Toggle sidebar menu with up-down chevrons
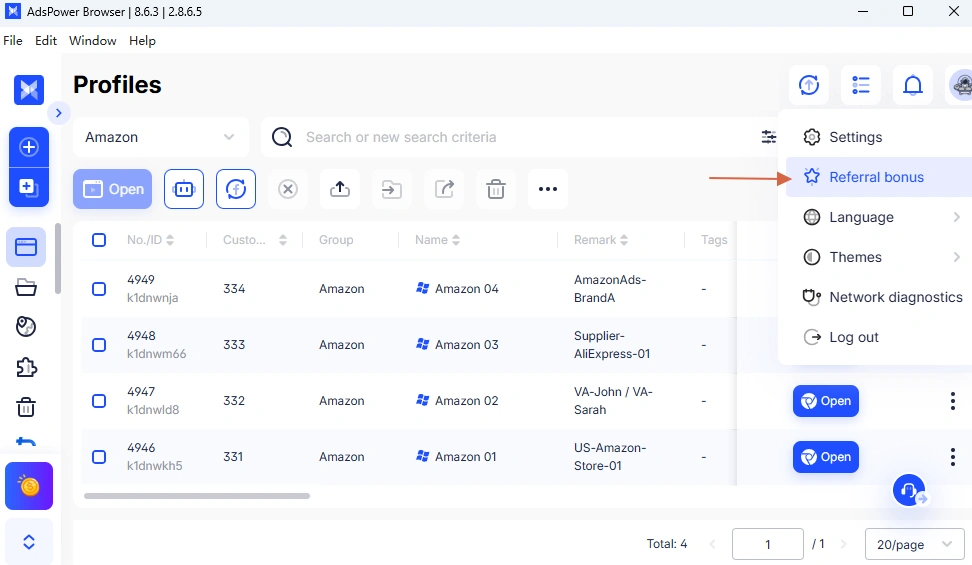 29,542
